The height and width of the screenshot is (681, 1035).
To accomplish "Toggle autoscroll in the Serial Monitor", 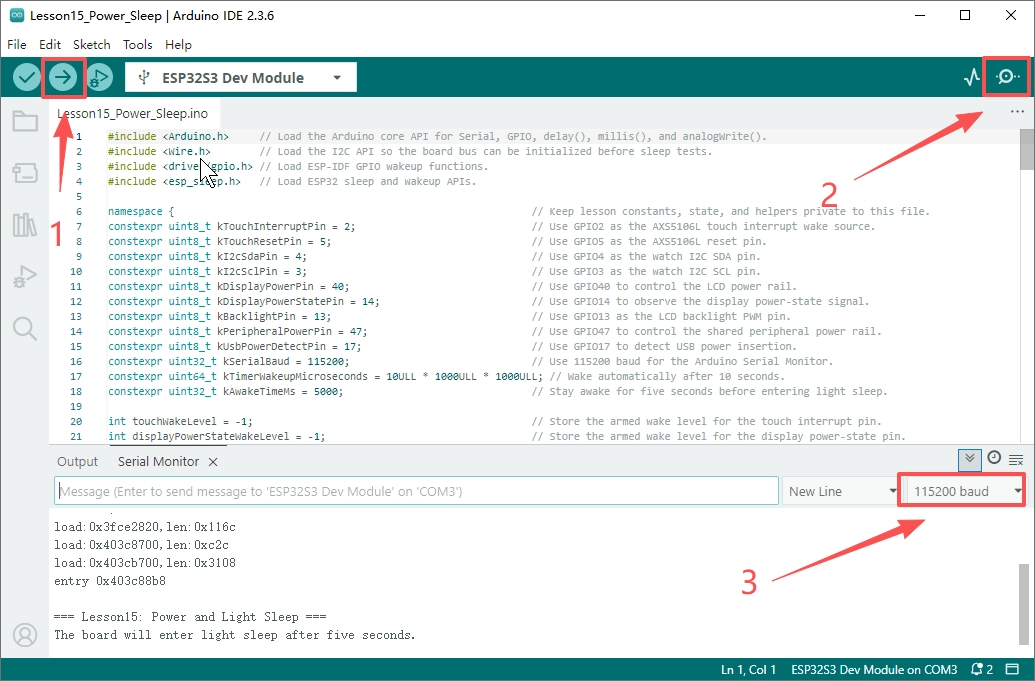I will click(x=969, y=459).
